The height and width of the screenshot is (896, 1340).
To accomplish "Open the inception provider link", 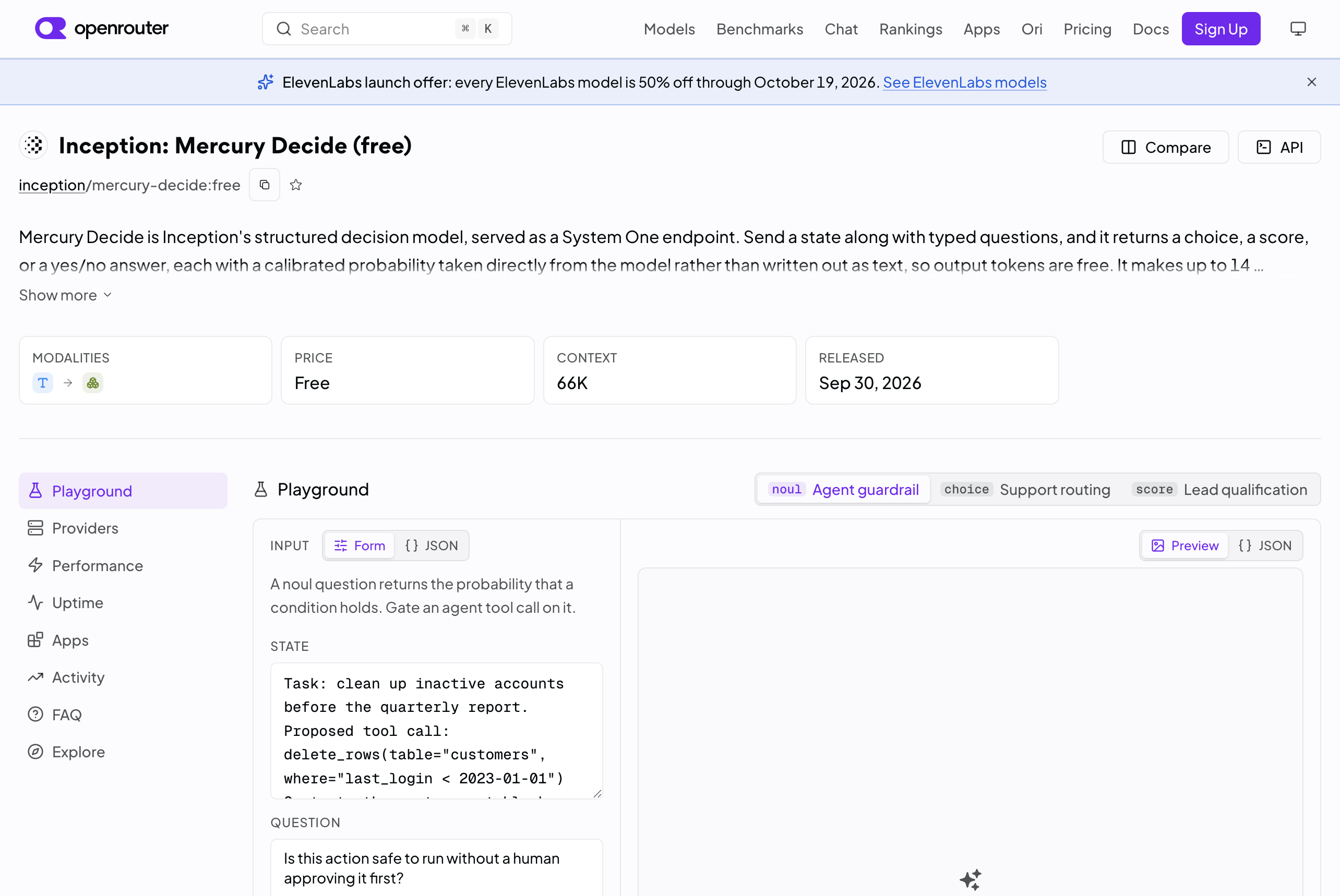I will [52, 185].
